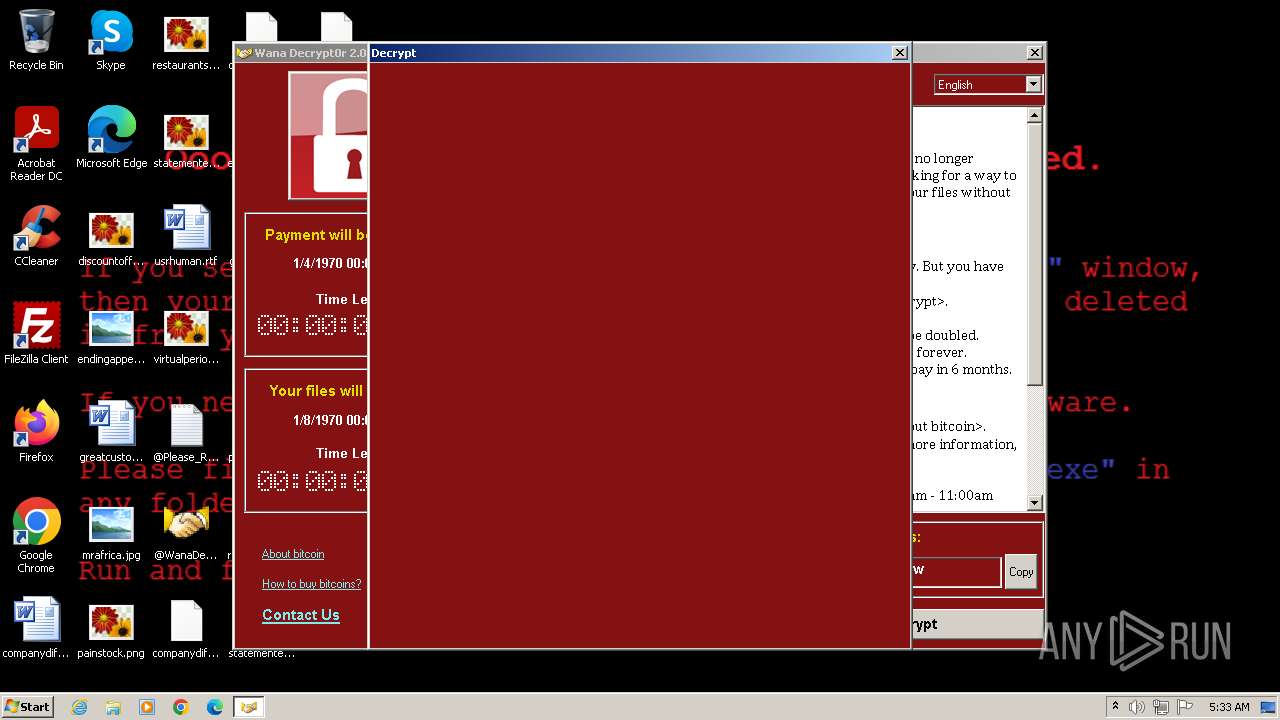Screen dimensions: 1280x720
Task: Show hidden tray icons arrow
Action: point(1116,707)
